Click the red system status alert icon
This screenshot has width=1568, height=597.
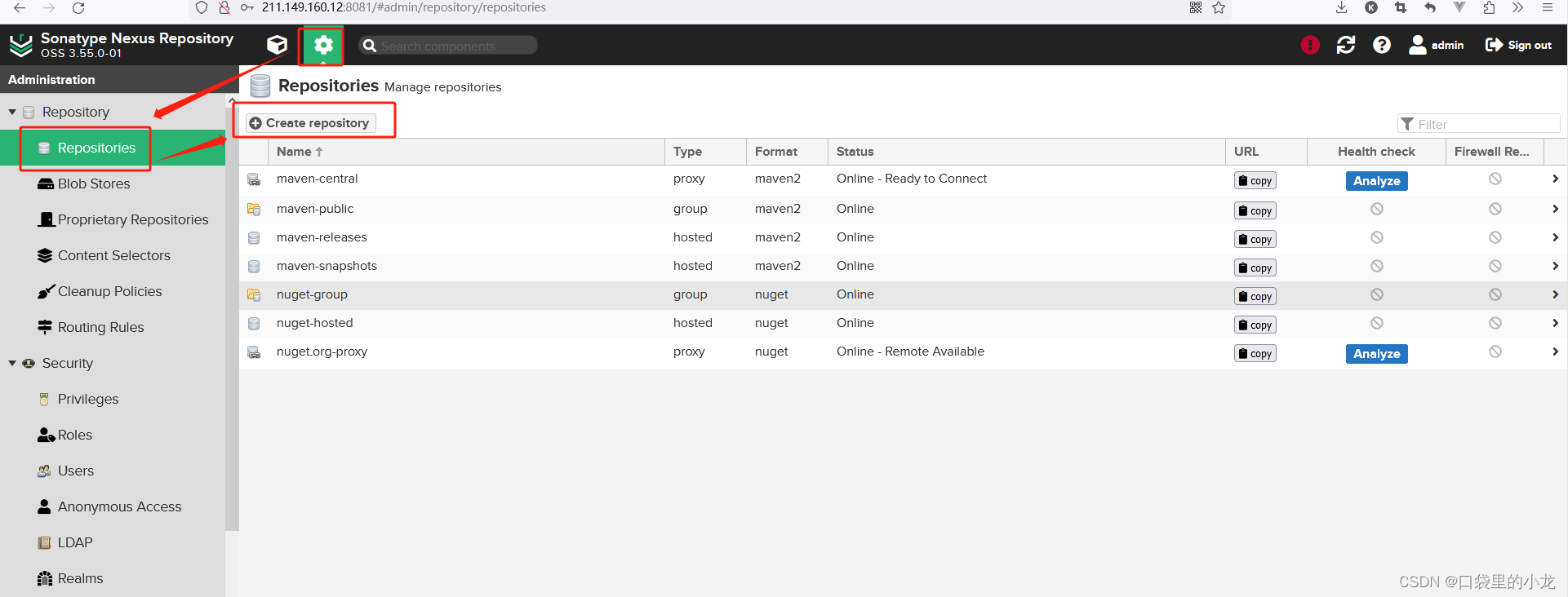(1310, 45)
